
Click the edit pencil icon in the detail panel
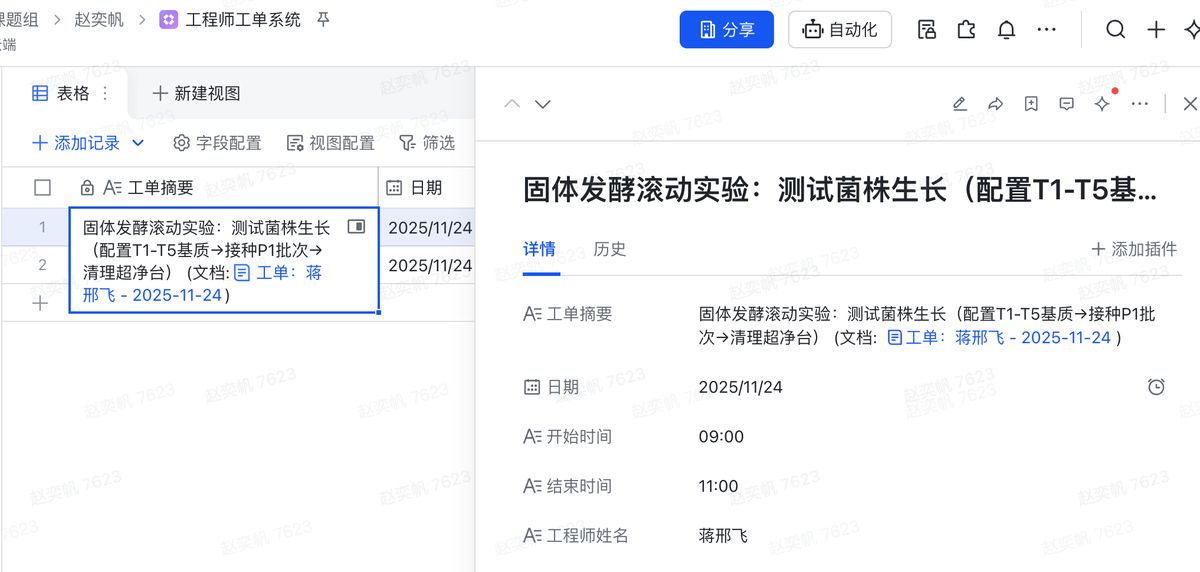point(959,104)
